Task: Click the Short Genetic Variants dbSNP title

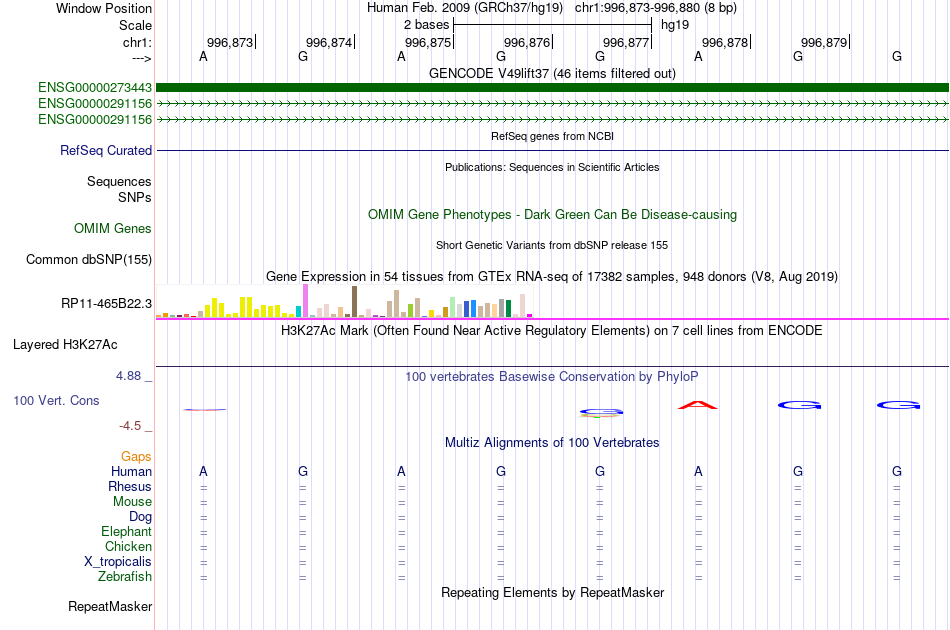Action: coord(552,245)
